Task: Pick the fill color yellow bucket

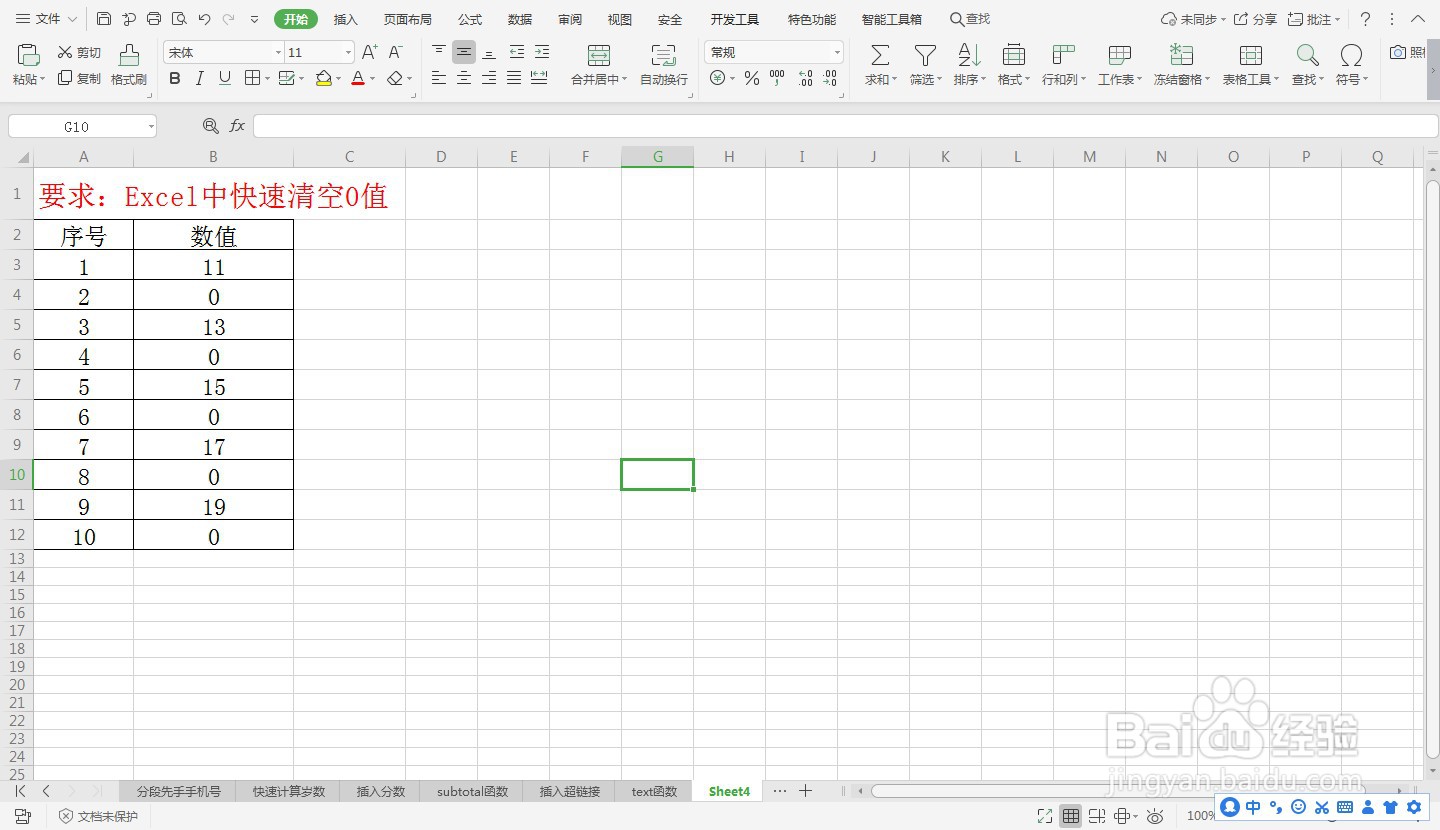Action: pos(323,78)
